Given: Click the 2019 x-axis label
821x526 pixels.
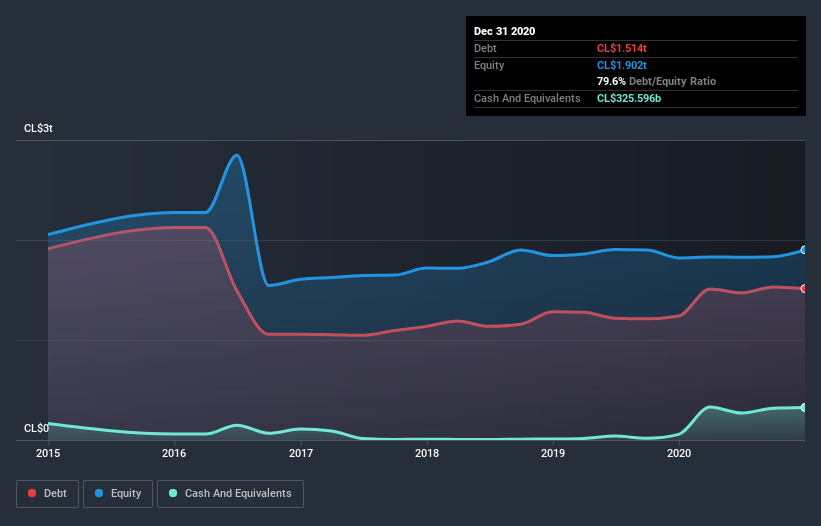Looking at the screenshot, I should pos(553,453).
